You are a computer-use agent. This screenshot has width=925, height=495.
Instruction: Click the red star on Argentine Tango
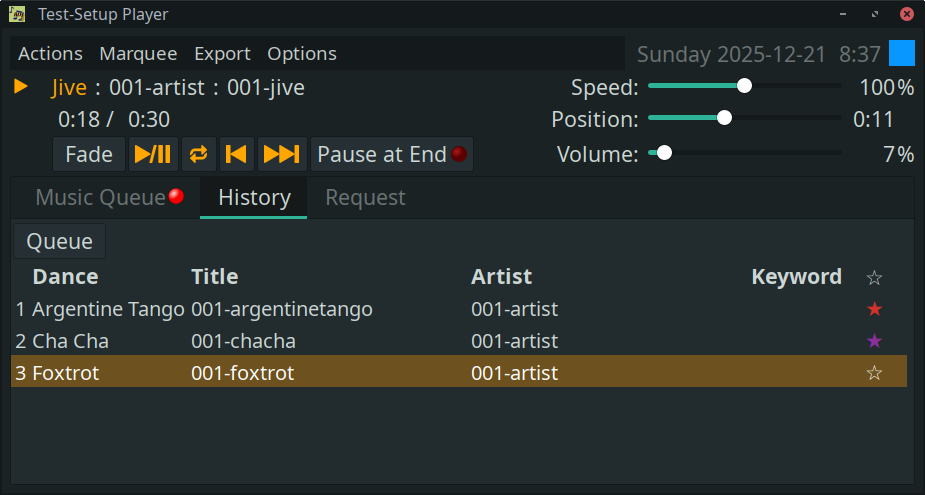875,309
